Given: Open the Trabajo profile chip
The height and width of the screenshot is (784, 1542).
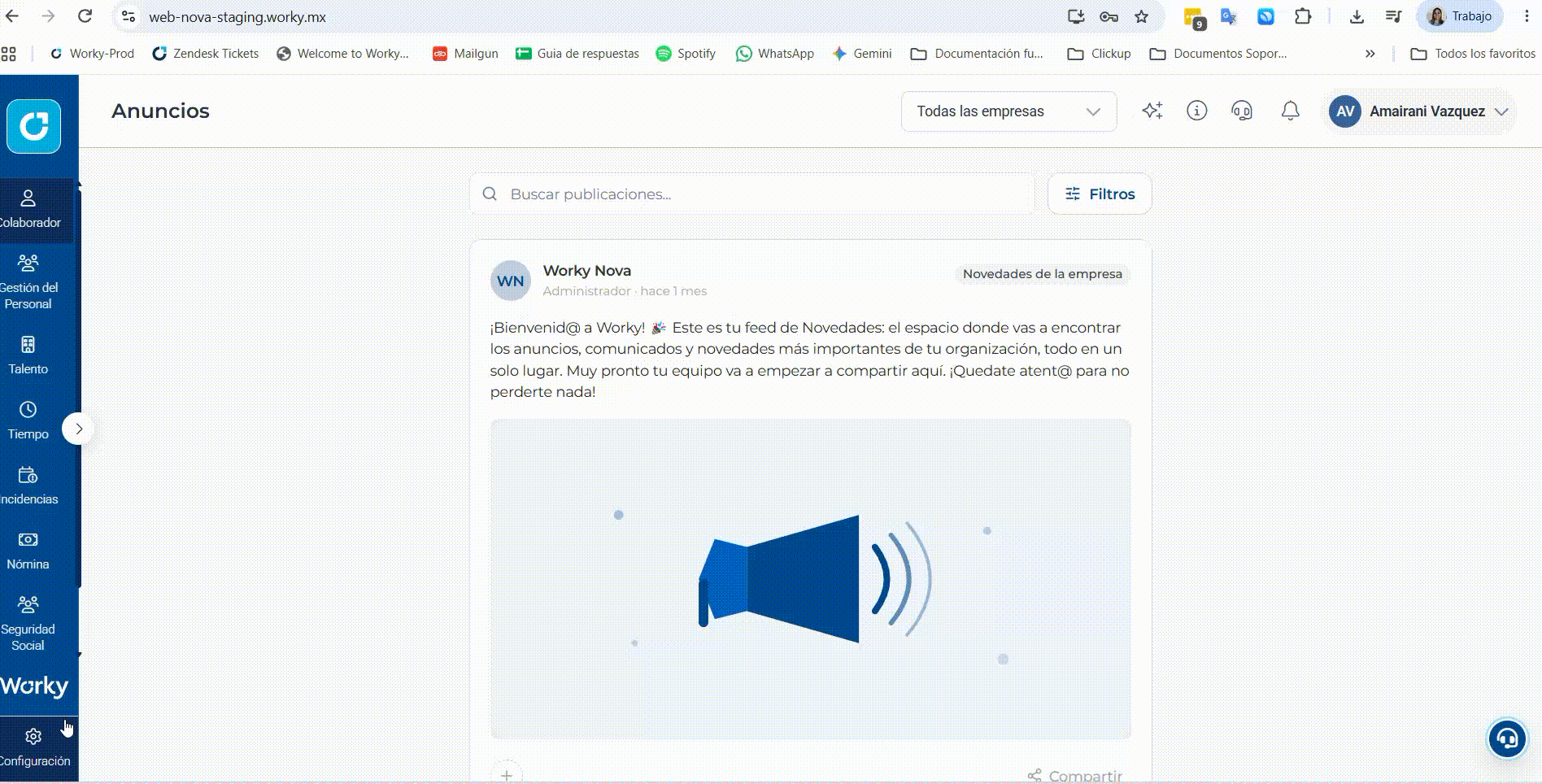Looking at the screenshot, I should [x=1460, y=16].
